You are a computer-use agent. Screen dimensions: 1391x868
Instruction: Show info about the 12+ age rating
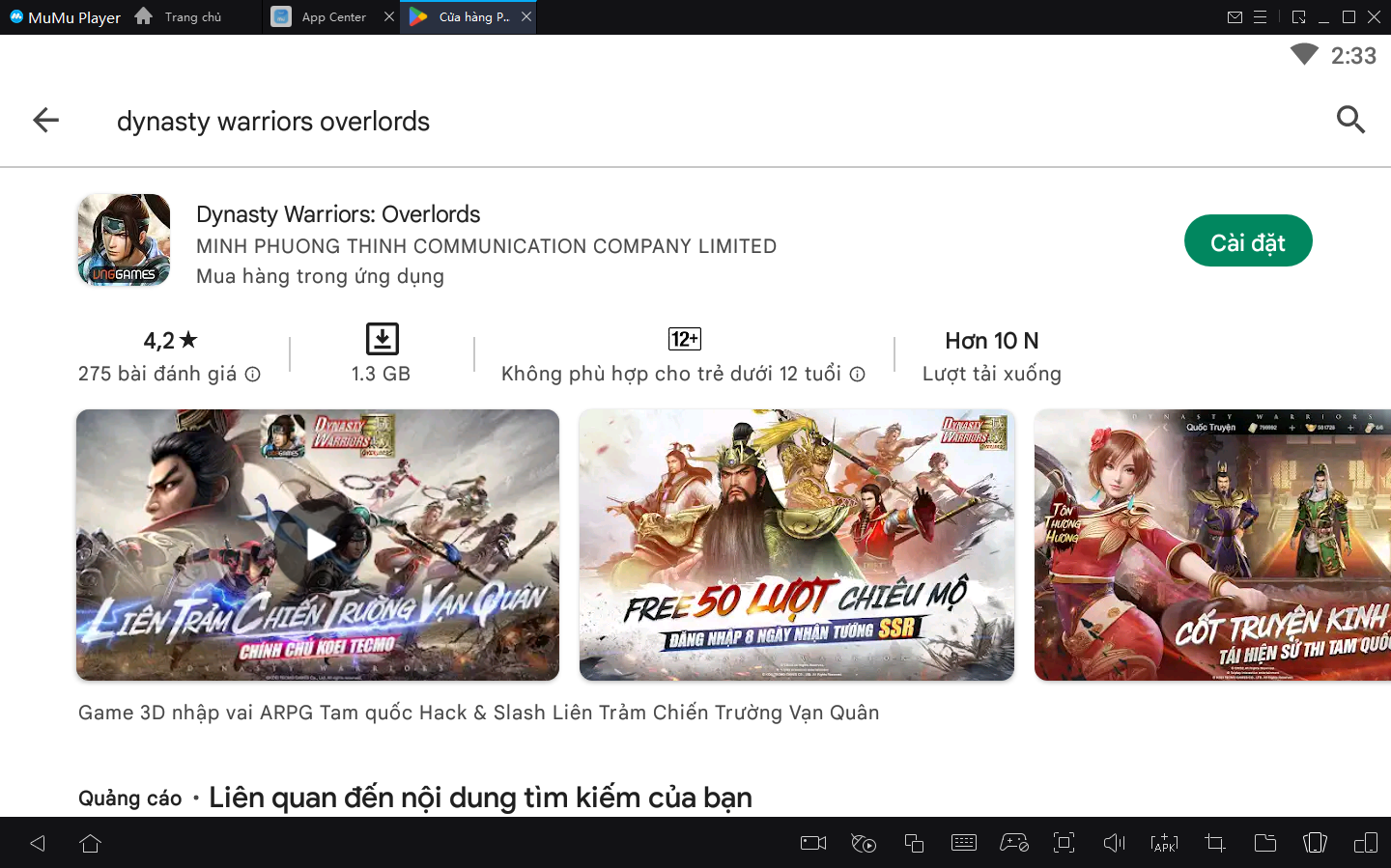(857, 375)
